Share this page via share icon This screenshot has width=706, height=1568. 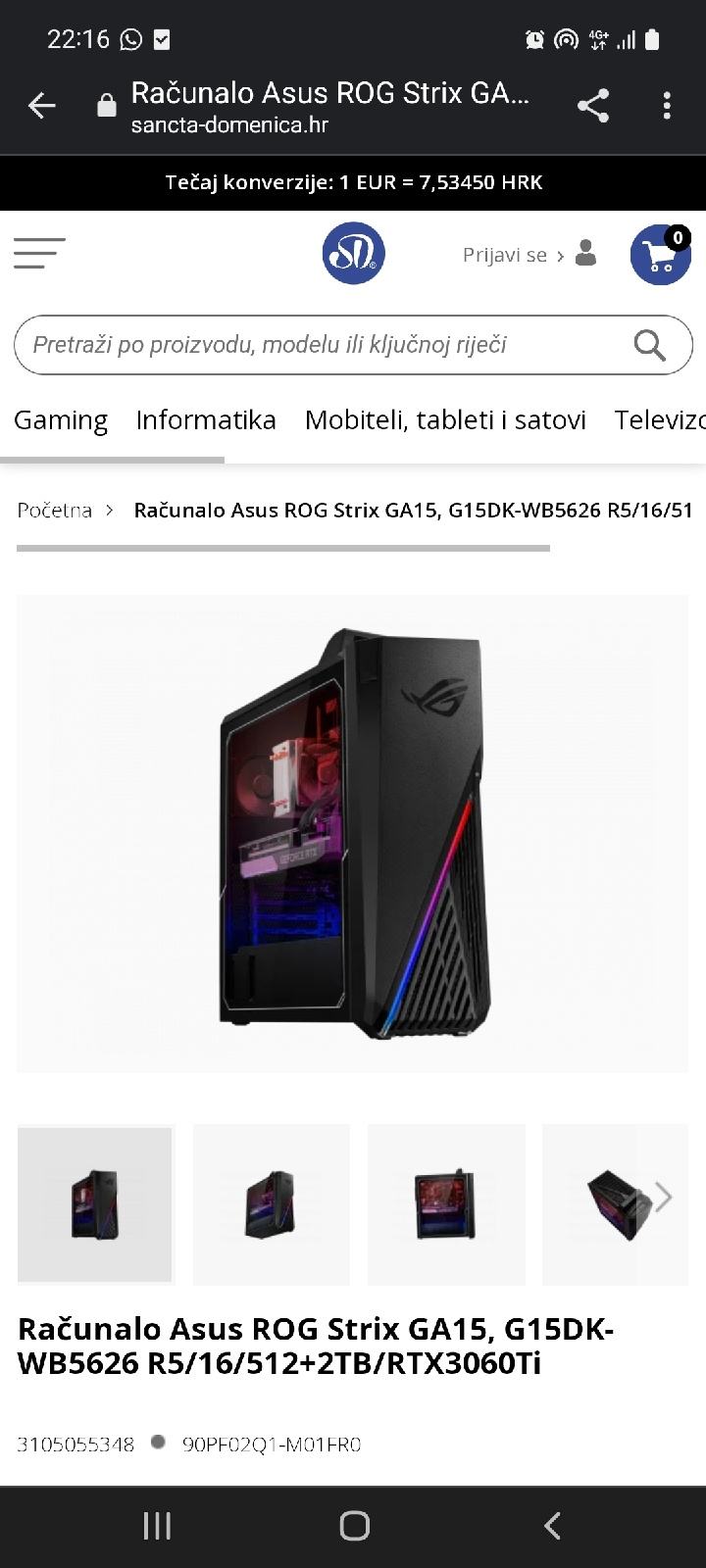[593, 105]
